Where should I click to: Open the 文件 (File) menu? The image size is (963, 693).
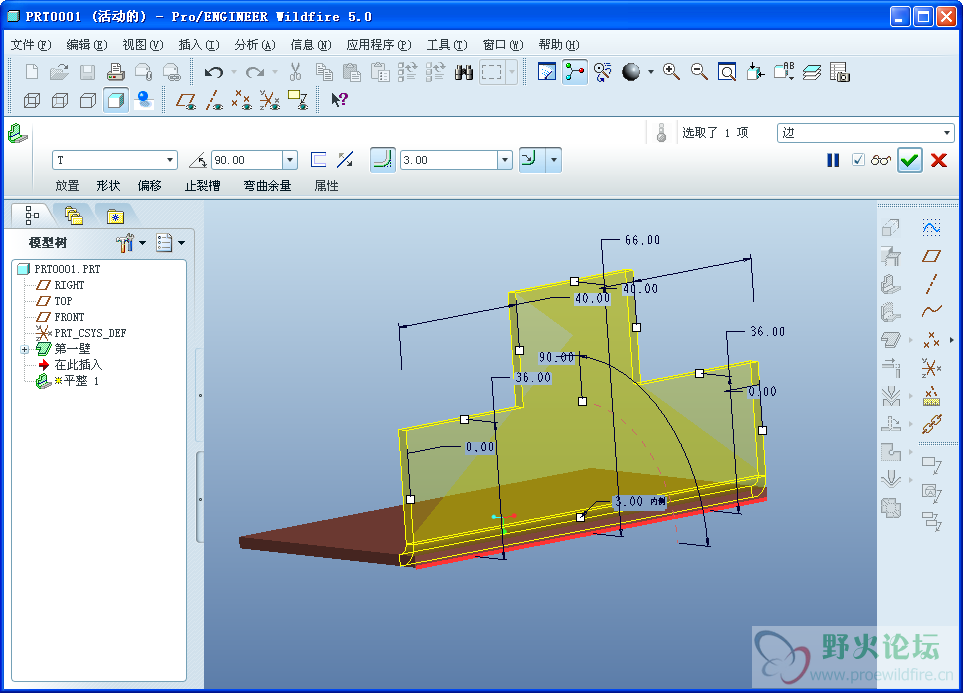[x=30, y=45]
